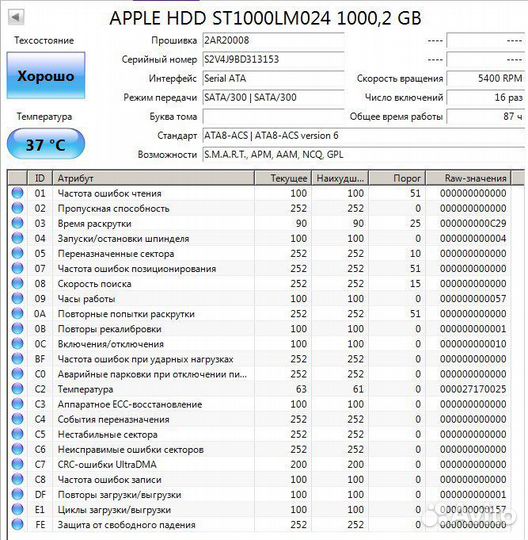This screenshot has height=540, width=528.
Task: Click the empty Буква тома field
Action: tap(273, 116)
